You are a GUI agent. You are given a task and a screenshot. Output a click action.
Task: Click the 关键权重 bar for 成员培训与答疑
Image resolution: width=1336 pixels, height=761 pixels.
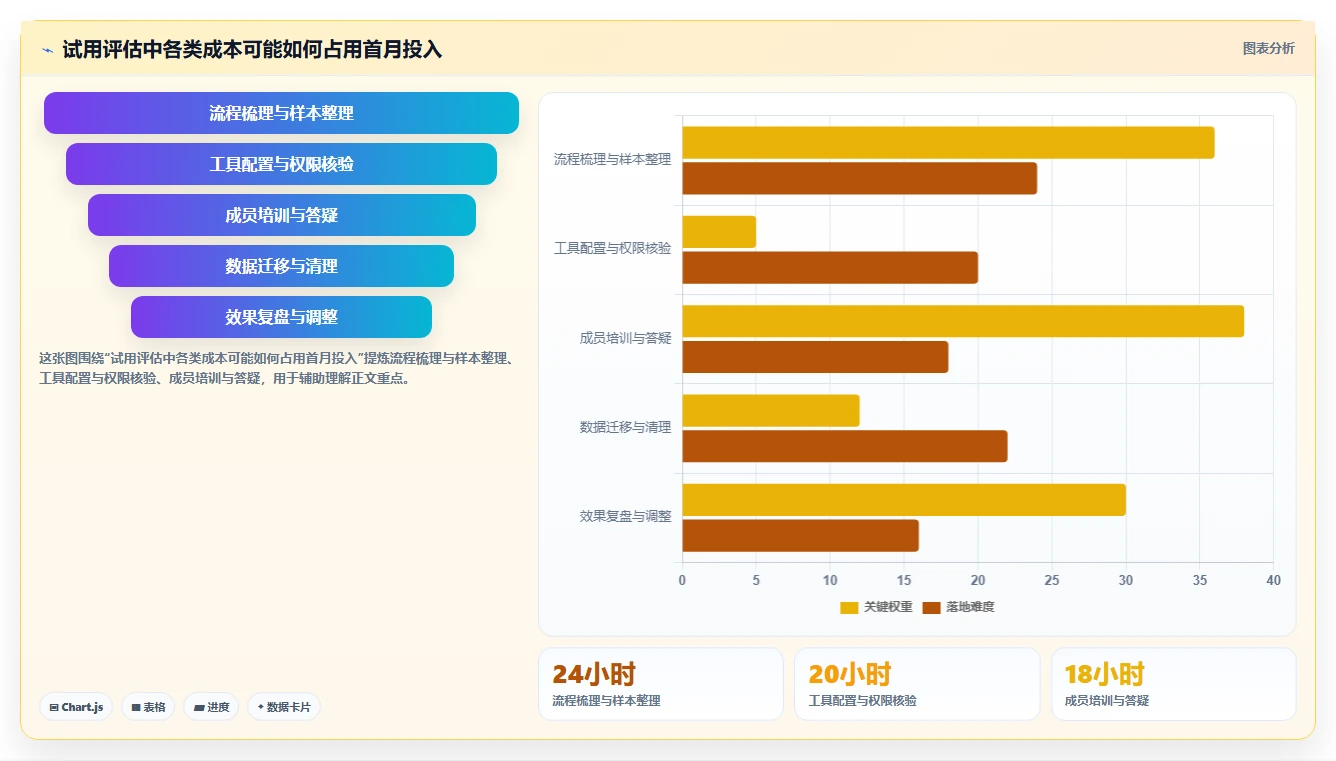pos(963,321)
